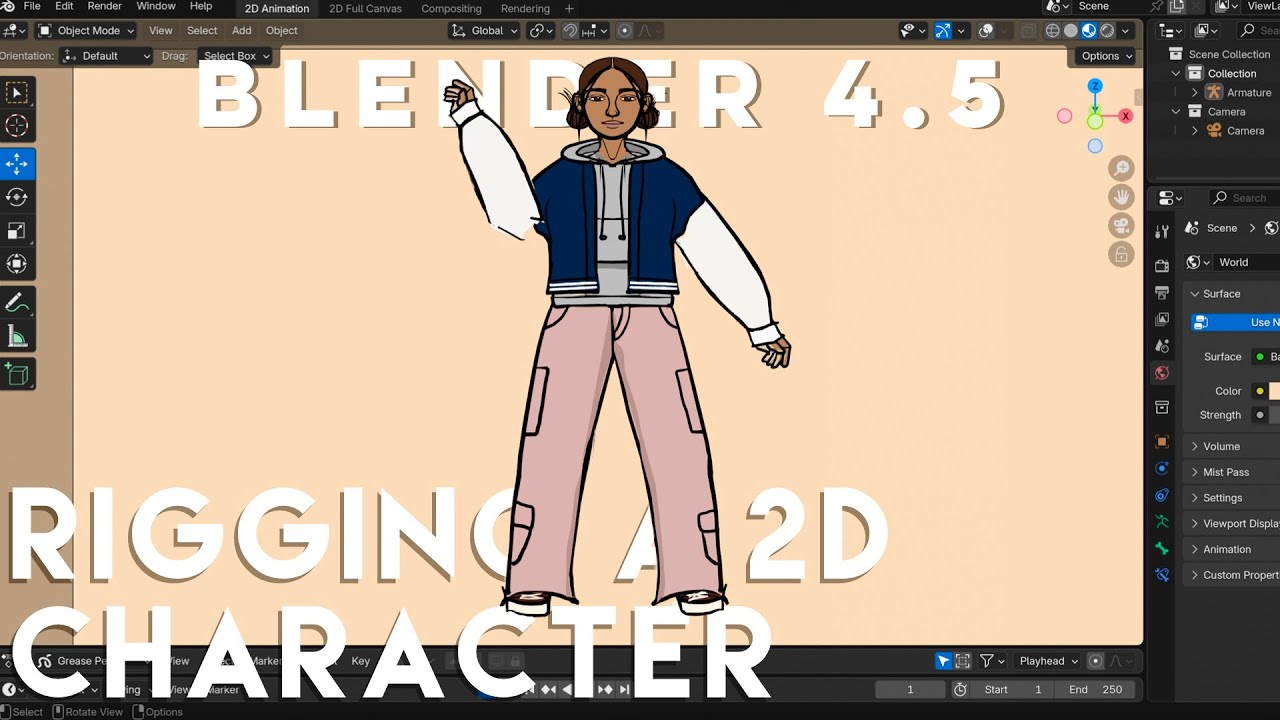This screenshot has height=720, width=1280.
Task: Open the Edit menu
Action: 64,7
